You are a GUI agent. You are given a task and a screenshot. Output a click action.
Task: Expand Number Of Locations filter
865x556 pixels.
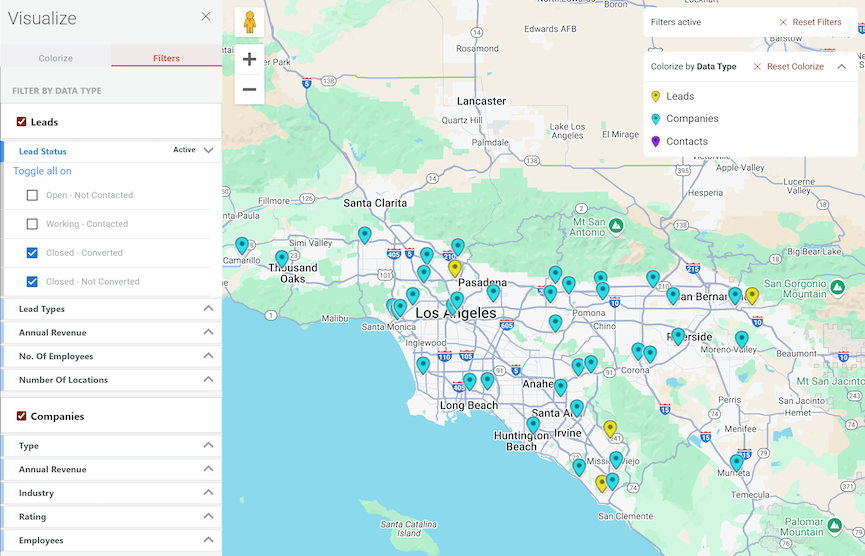click(208, 379)
